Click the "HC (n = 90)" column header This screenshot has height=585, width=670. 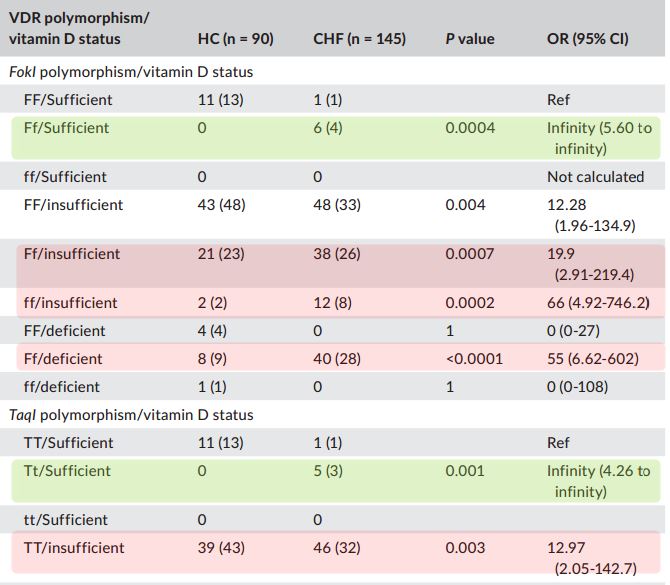click(235, 39)
